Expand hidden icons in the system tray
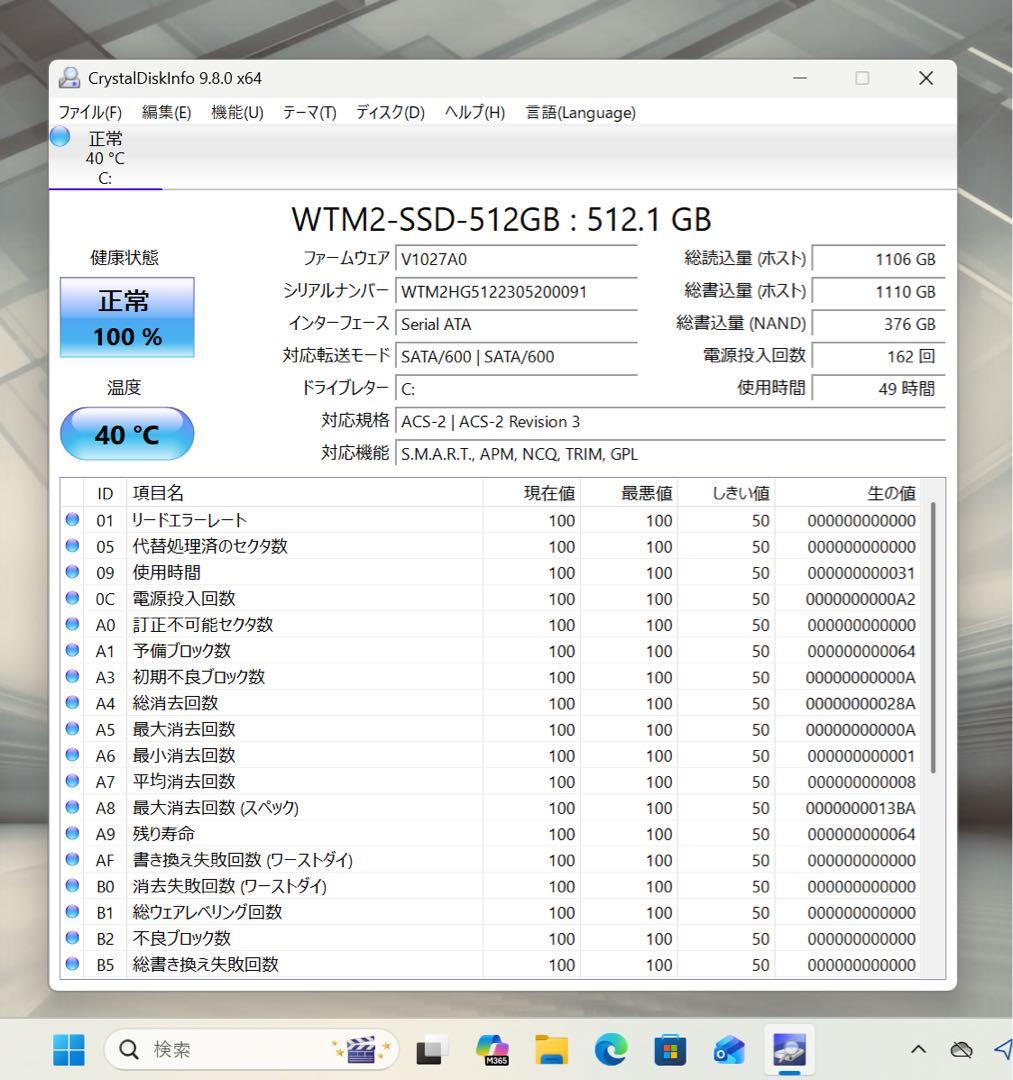Image resolution: width=1013 pixels, height=1080 pixels. coord(918,1049)
